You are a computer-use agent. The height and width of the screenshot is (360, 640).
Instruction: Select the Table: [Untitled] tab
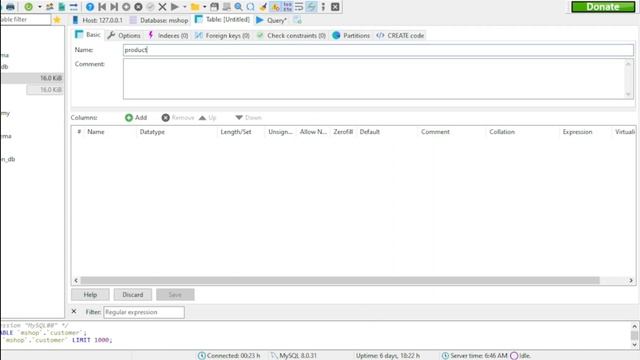click(223, 20)
